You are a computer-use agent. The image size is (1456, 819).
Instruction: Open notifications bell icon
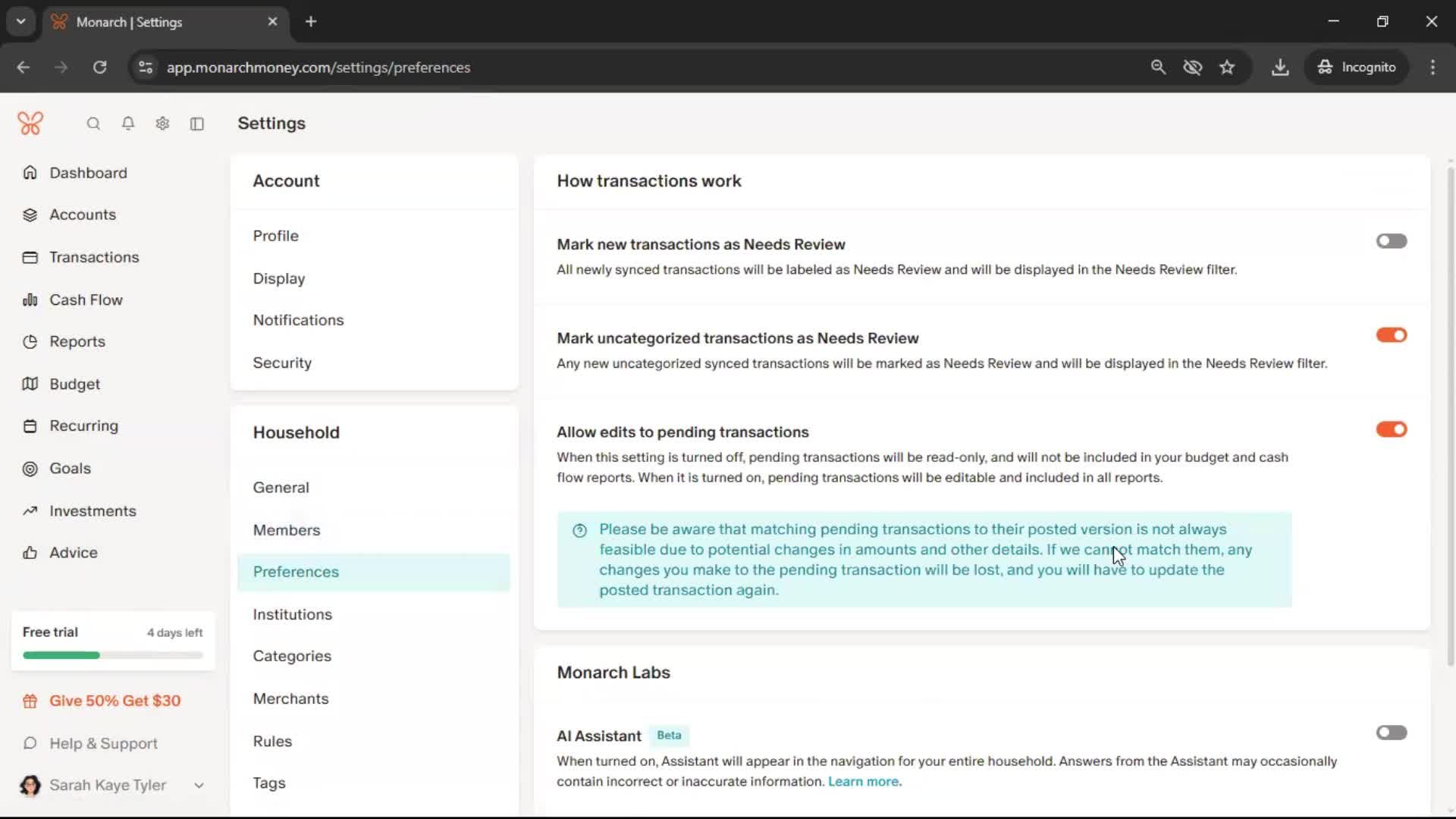pos(128,124)
